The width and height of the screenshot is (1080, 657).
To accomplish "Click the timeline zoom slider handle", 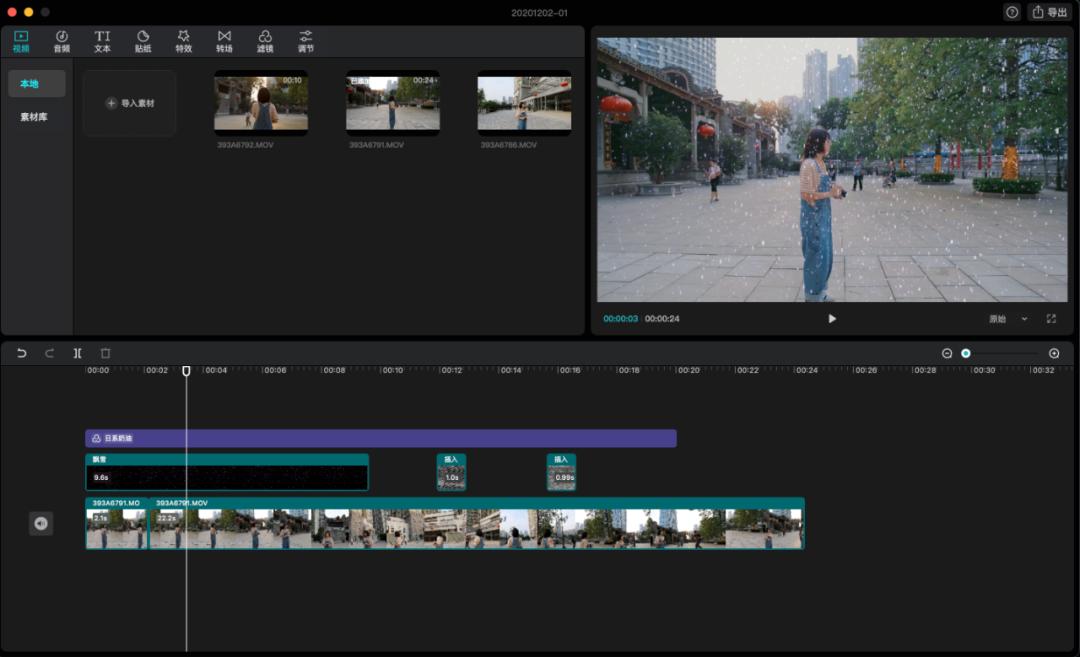I will pos(966,353).
